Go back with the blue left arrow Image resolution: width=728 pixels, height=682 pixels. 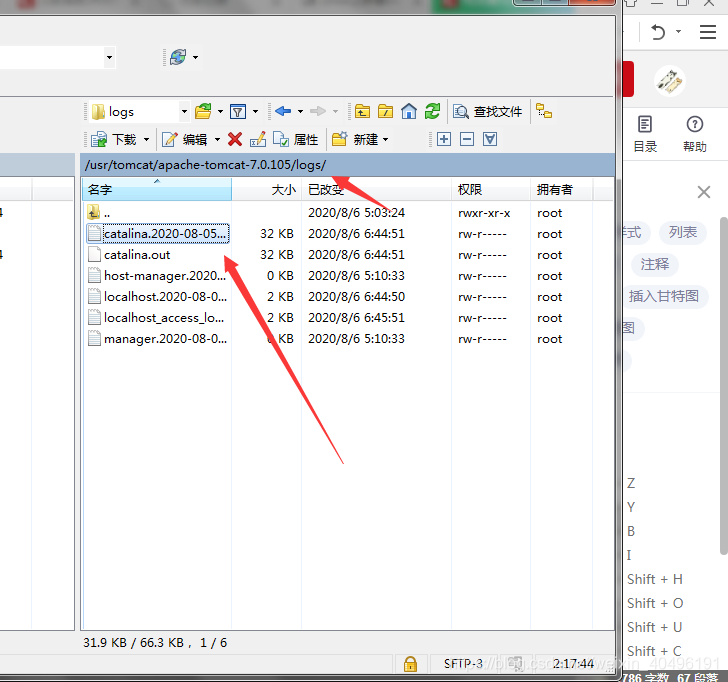(x=283, y=111)
